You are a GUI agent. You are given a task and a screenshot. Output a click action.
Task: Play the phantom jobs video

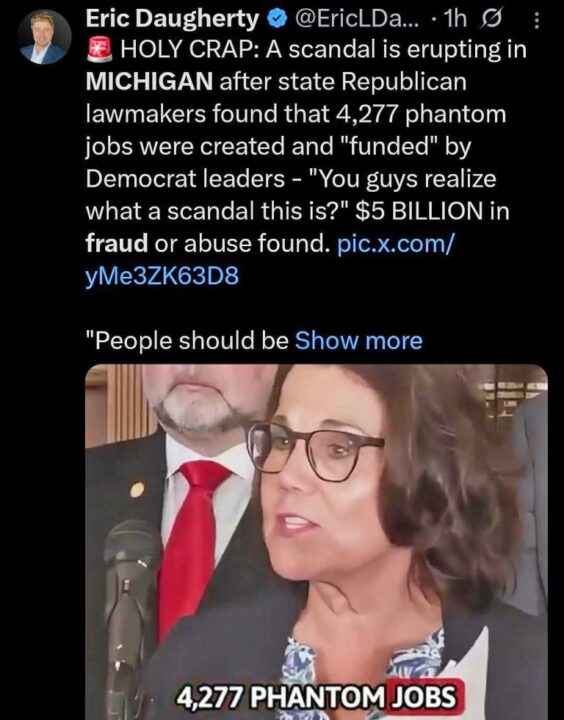tap(316, 542)
